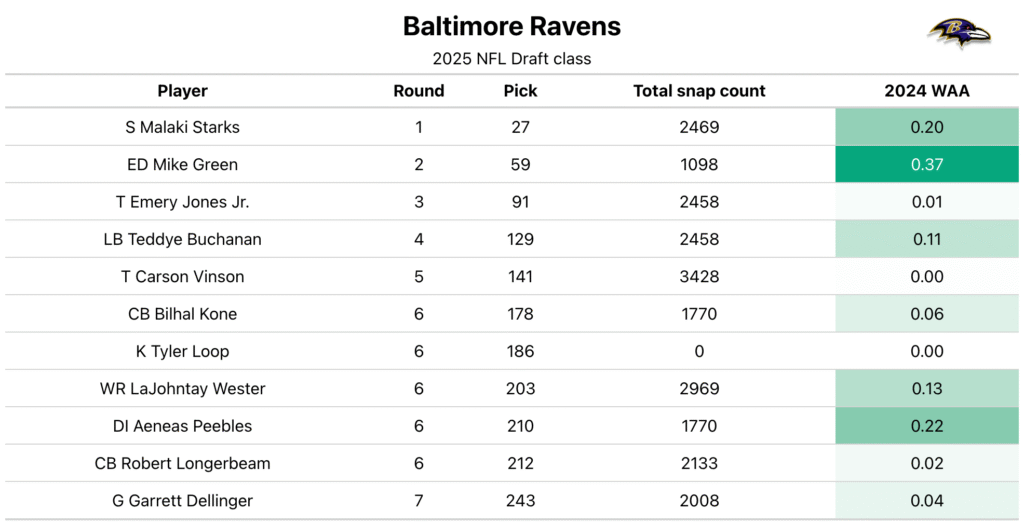Click the 0.22 WAA green cell
The height and width of the screenshot is (524, 1024).
[x=927, y=426]
